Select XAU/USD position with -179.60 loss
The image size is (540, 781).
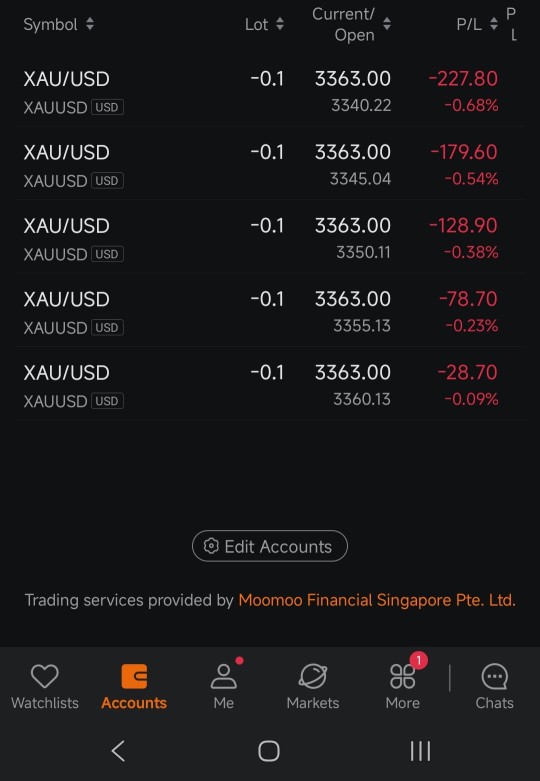pos(270,164)
